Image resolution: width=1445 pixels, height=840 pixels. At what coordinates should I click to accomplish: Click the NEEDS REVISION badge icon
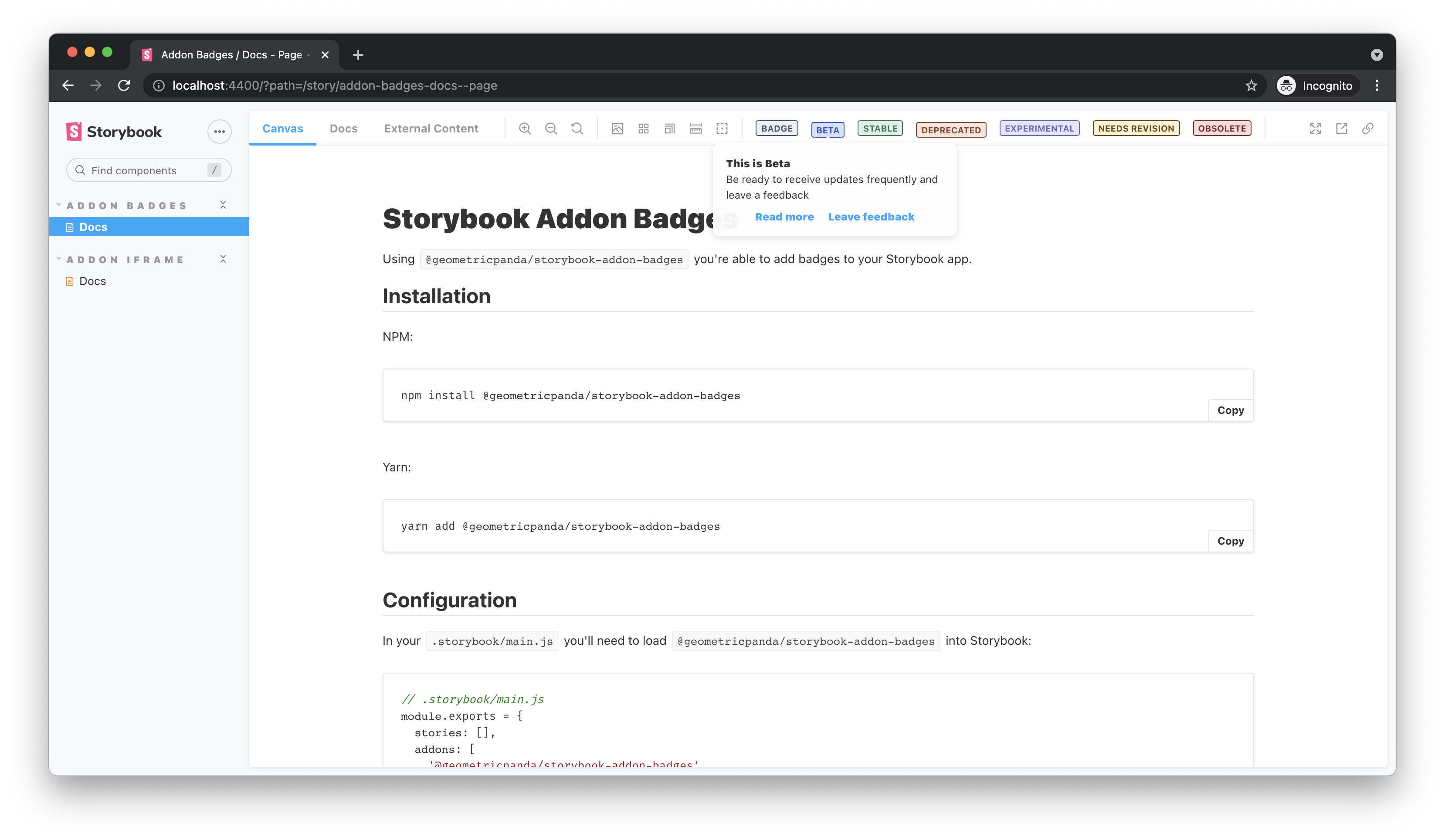click(x=1135, y=128)
